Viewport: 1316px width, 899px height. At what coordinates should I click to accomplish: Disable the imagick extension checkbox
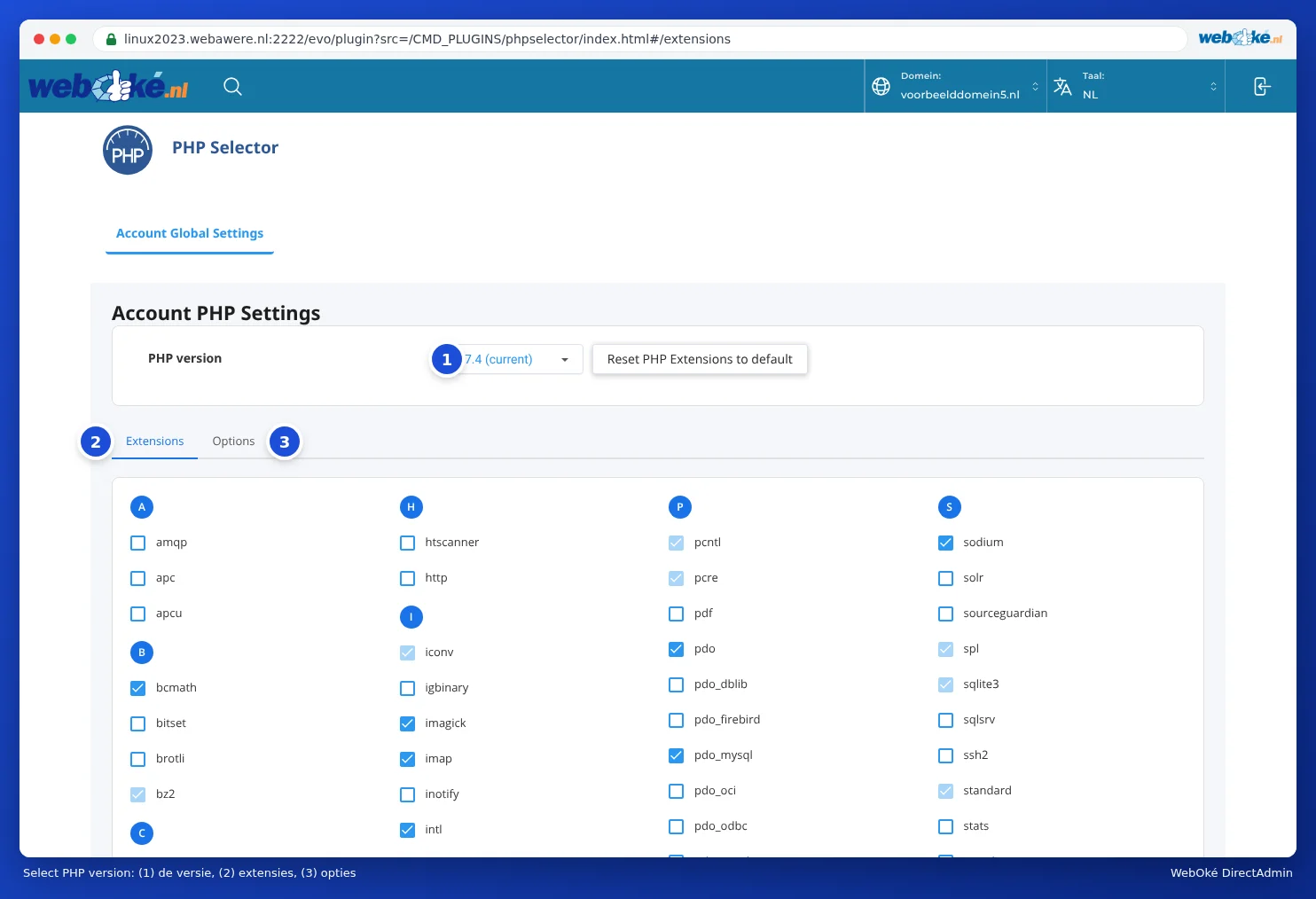(407, 723)
